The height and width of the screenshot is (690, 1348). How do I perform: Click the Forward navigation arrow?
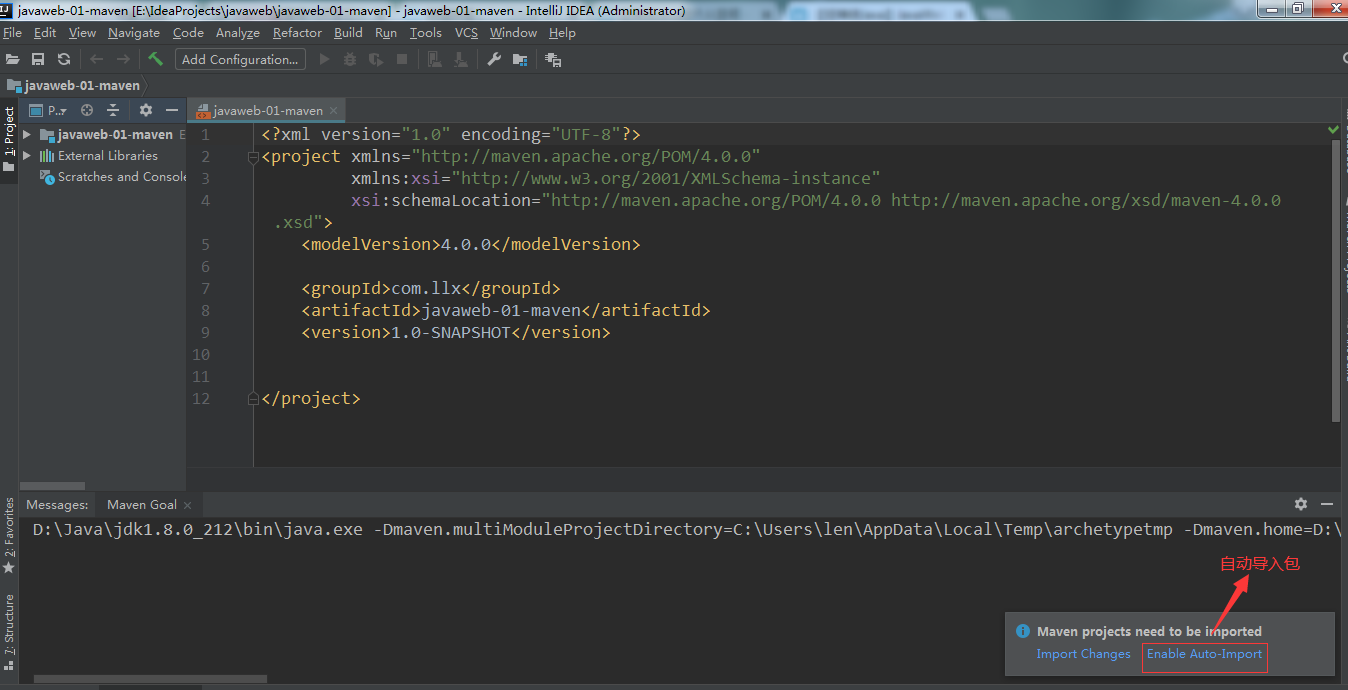[123, 59]
